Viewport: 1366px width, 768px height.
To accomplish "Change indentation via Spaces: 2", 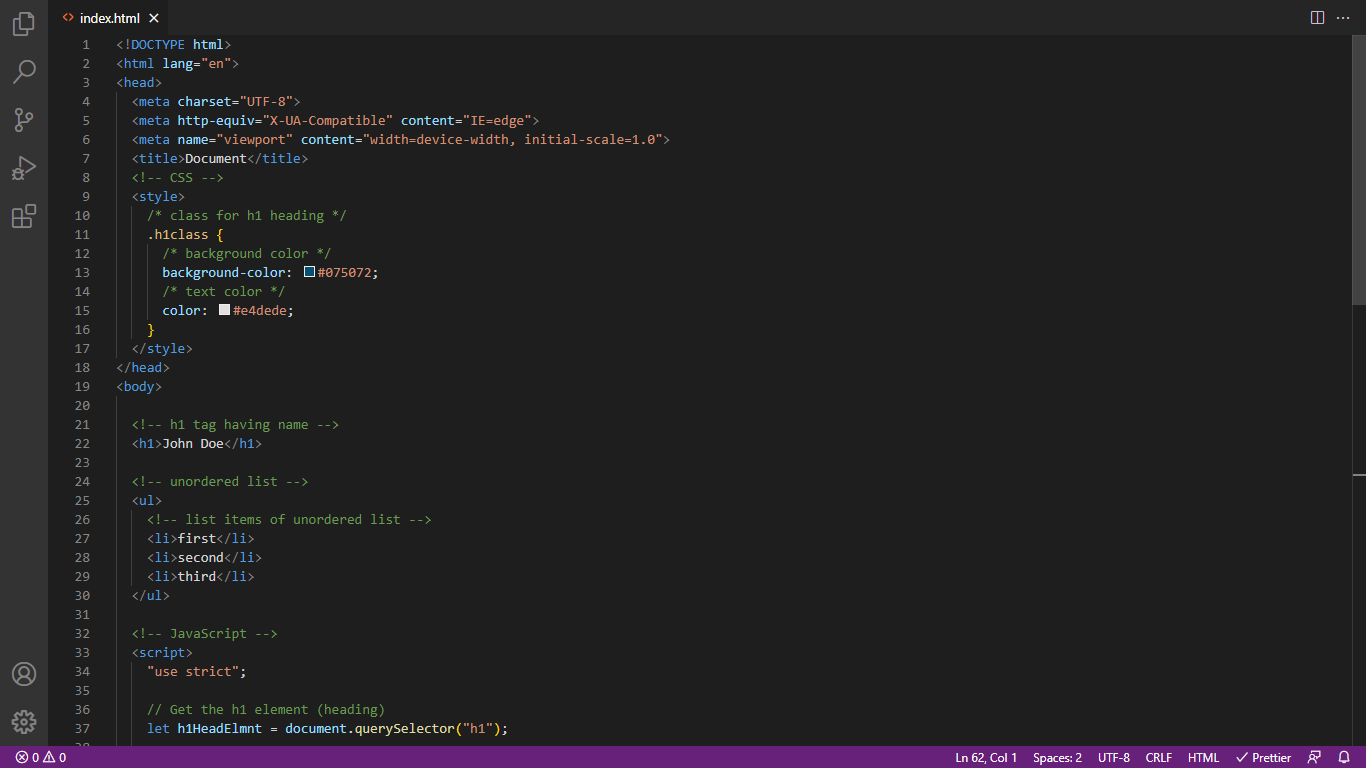I will tap(1057, 758).
